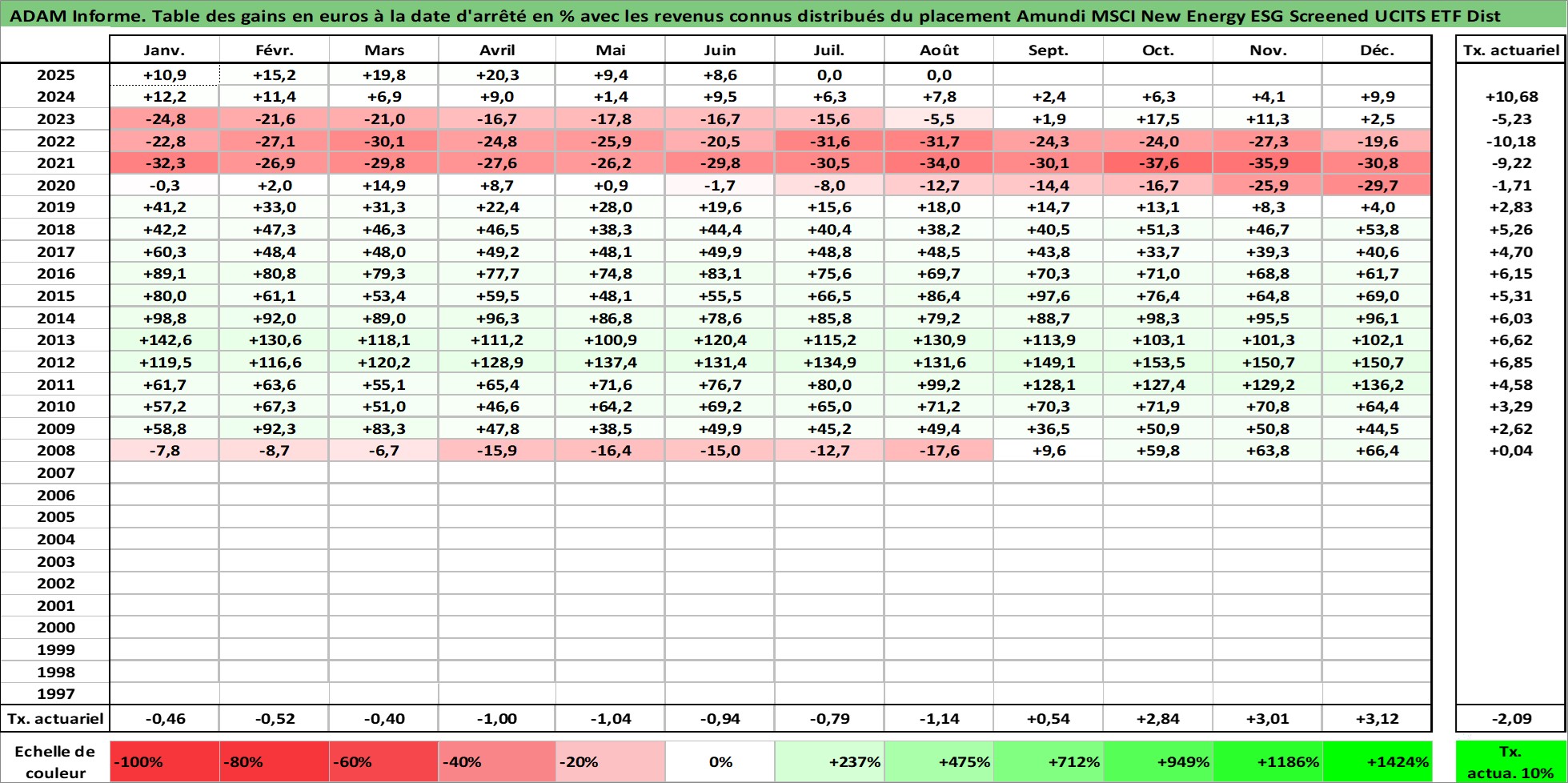Select cell +10,9 for Janv. 2025

(x=164, y=75)
